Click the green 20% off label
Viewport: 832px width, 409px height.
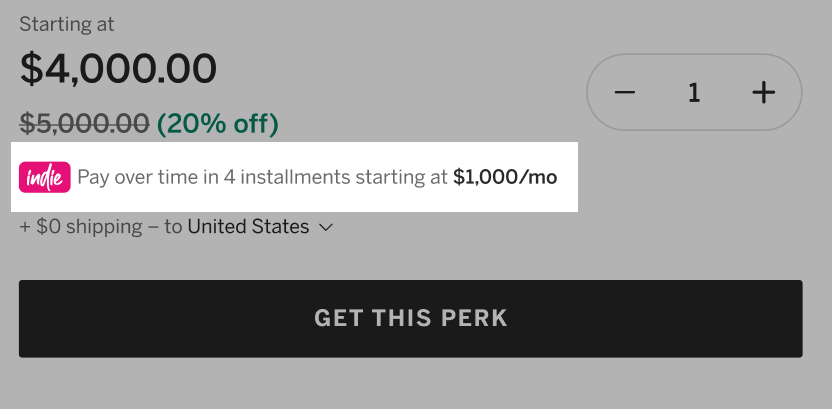[x=218, y=124]
